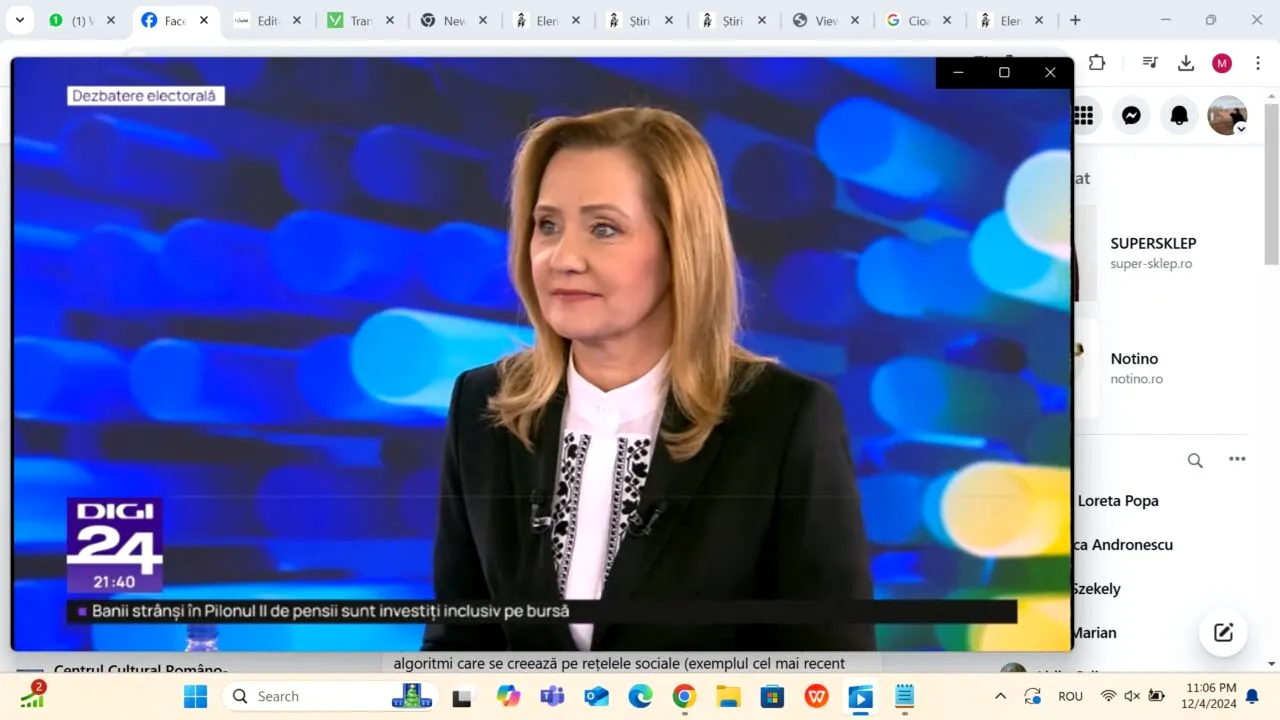Show hidden system tray icons

click(1000, 696)
